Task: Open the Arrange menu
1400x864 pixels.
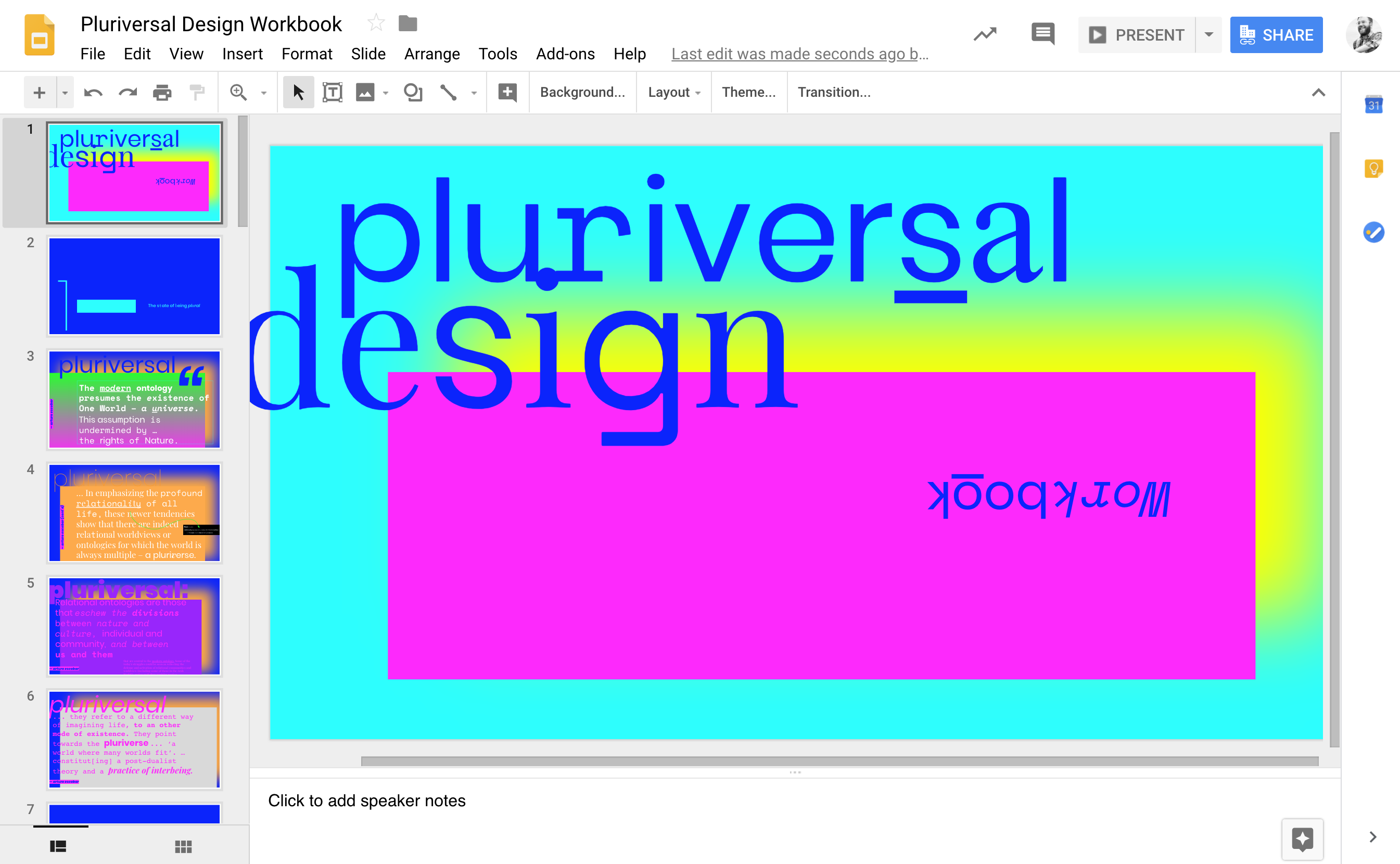Action: point(432,54)
